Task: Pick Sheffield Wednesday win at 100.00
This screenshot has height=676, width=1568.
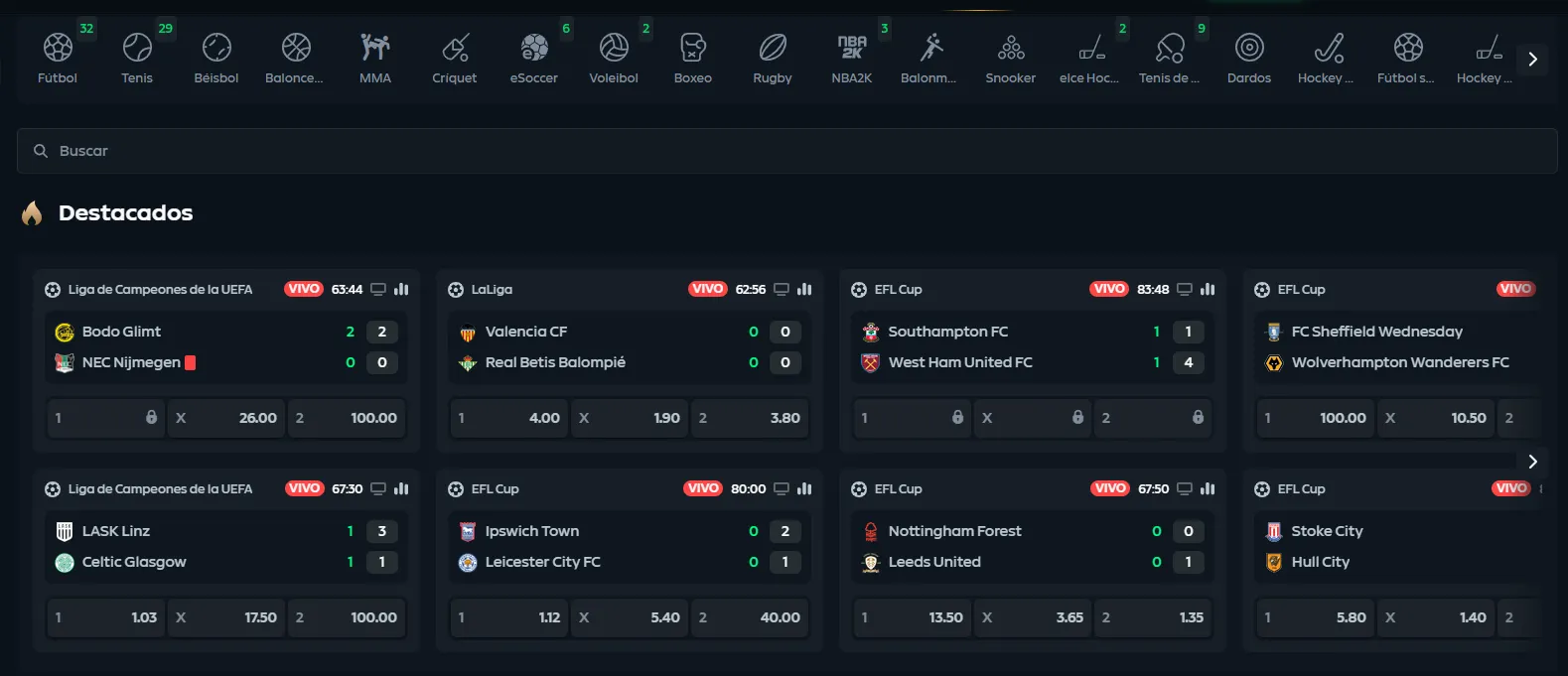Action: point(1316,418)
